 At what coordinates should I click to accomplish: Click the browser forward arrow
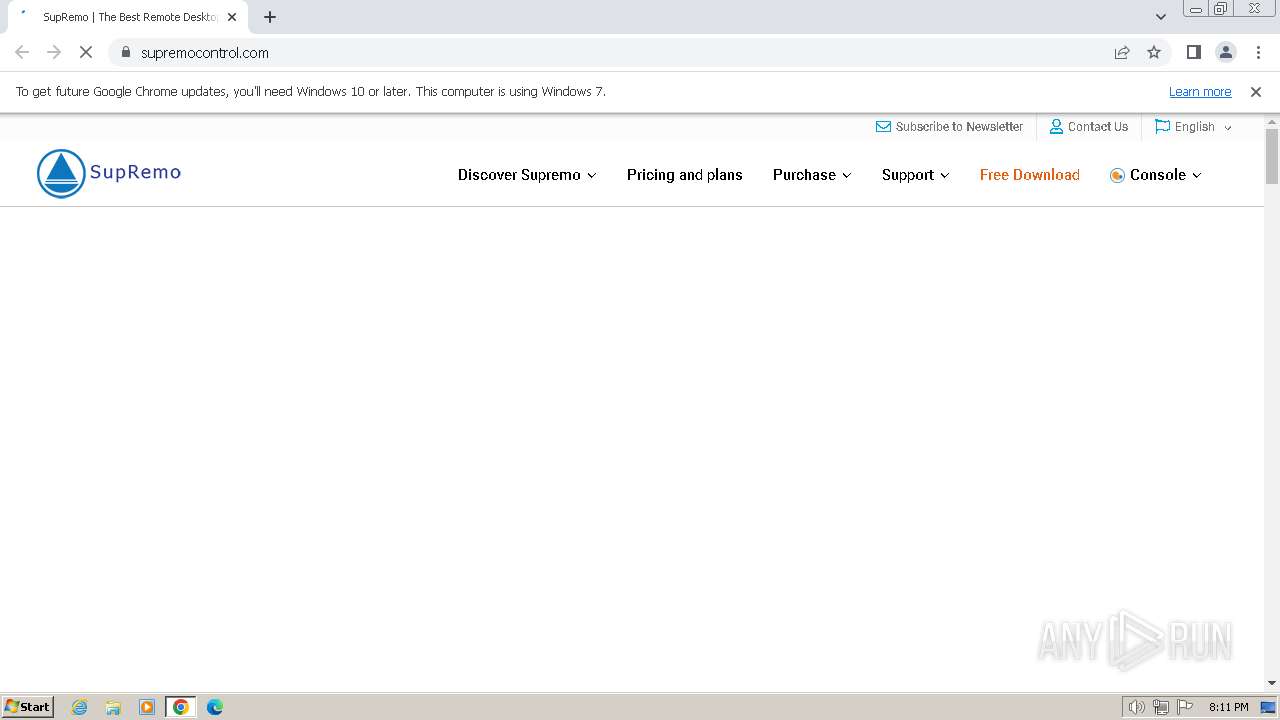[x=54, y=52]
